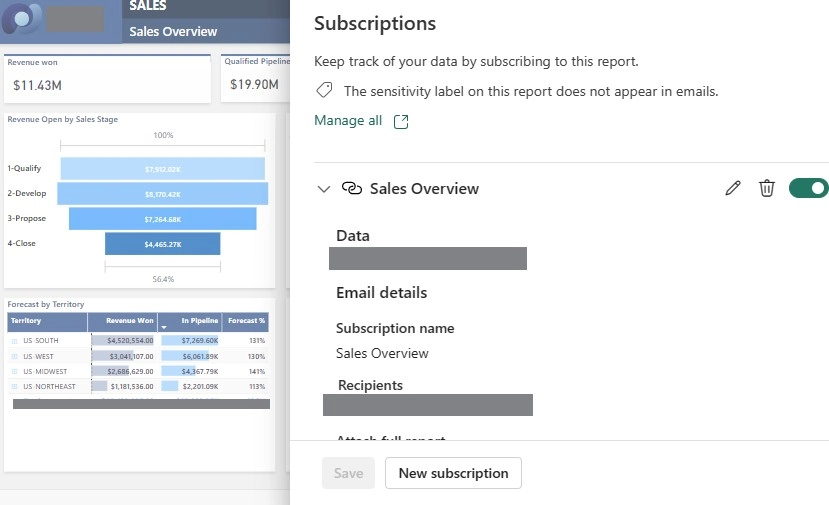Click the Revenue won card showing $11.43M
Screen dimensions: 829x505
tap(107, 78)
